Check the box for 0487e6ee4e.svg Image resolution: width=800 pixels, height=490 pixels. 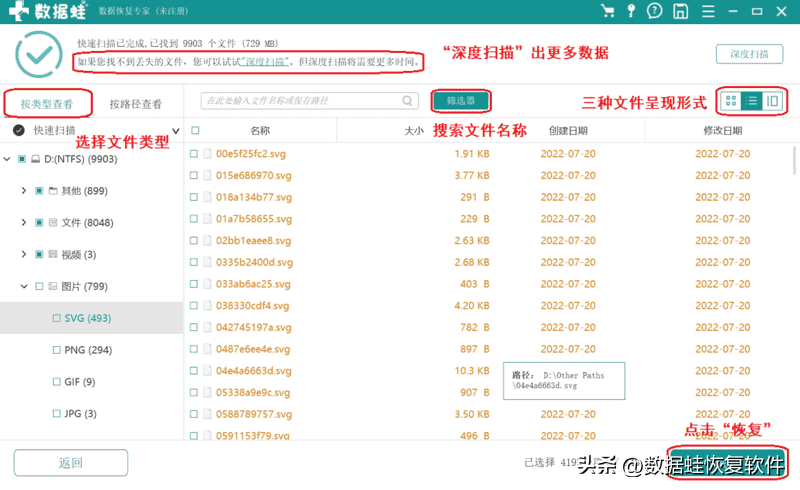pos(194,349)
